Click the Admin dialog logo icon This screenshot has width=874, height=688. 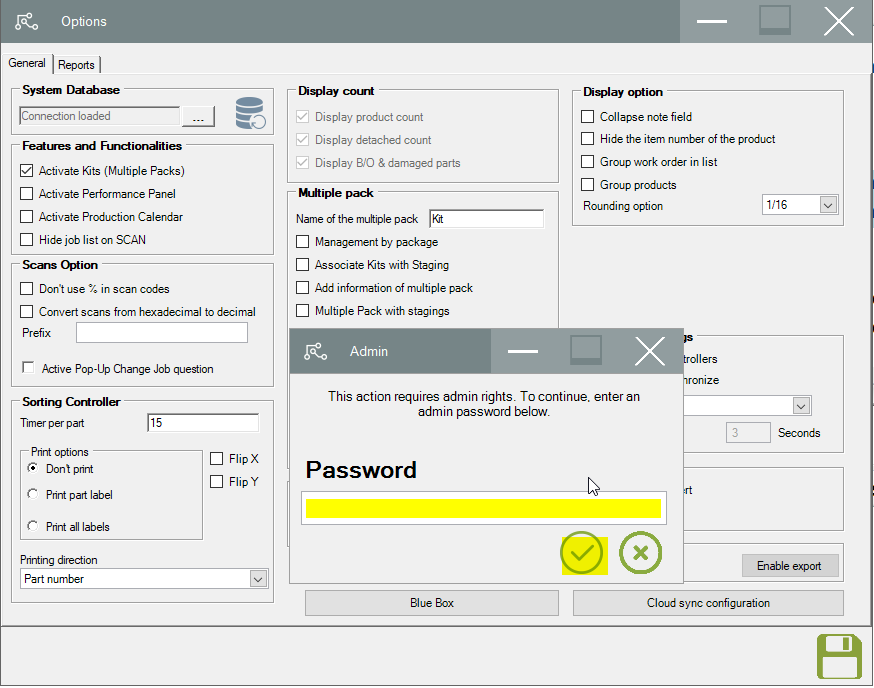point(315,351)
